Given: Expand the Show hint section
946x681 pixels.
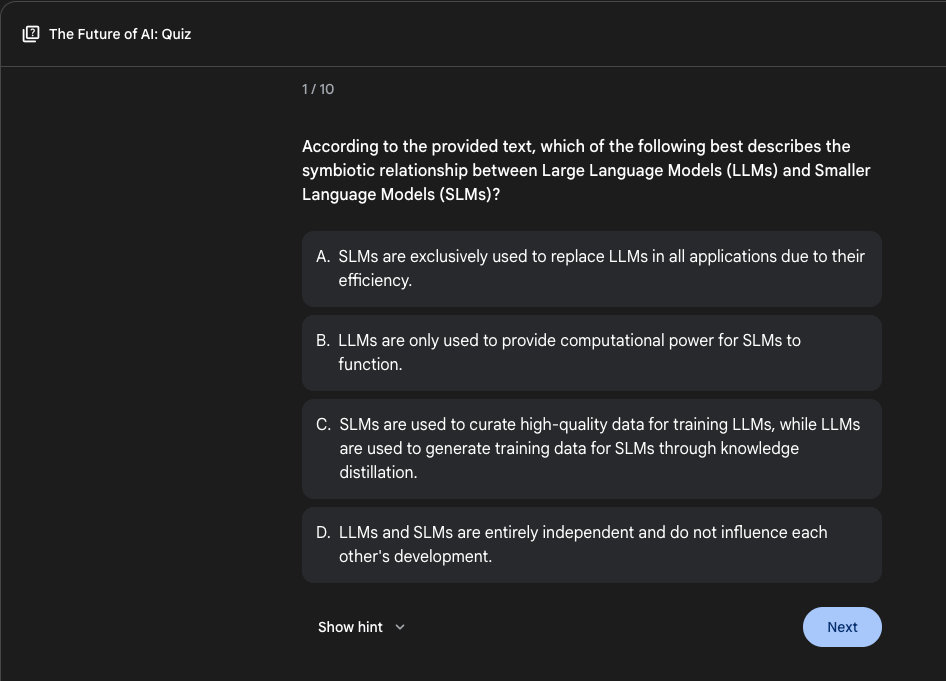Looking at the screenshot, I should [361, 627].
